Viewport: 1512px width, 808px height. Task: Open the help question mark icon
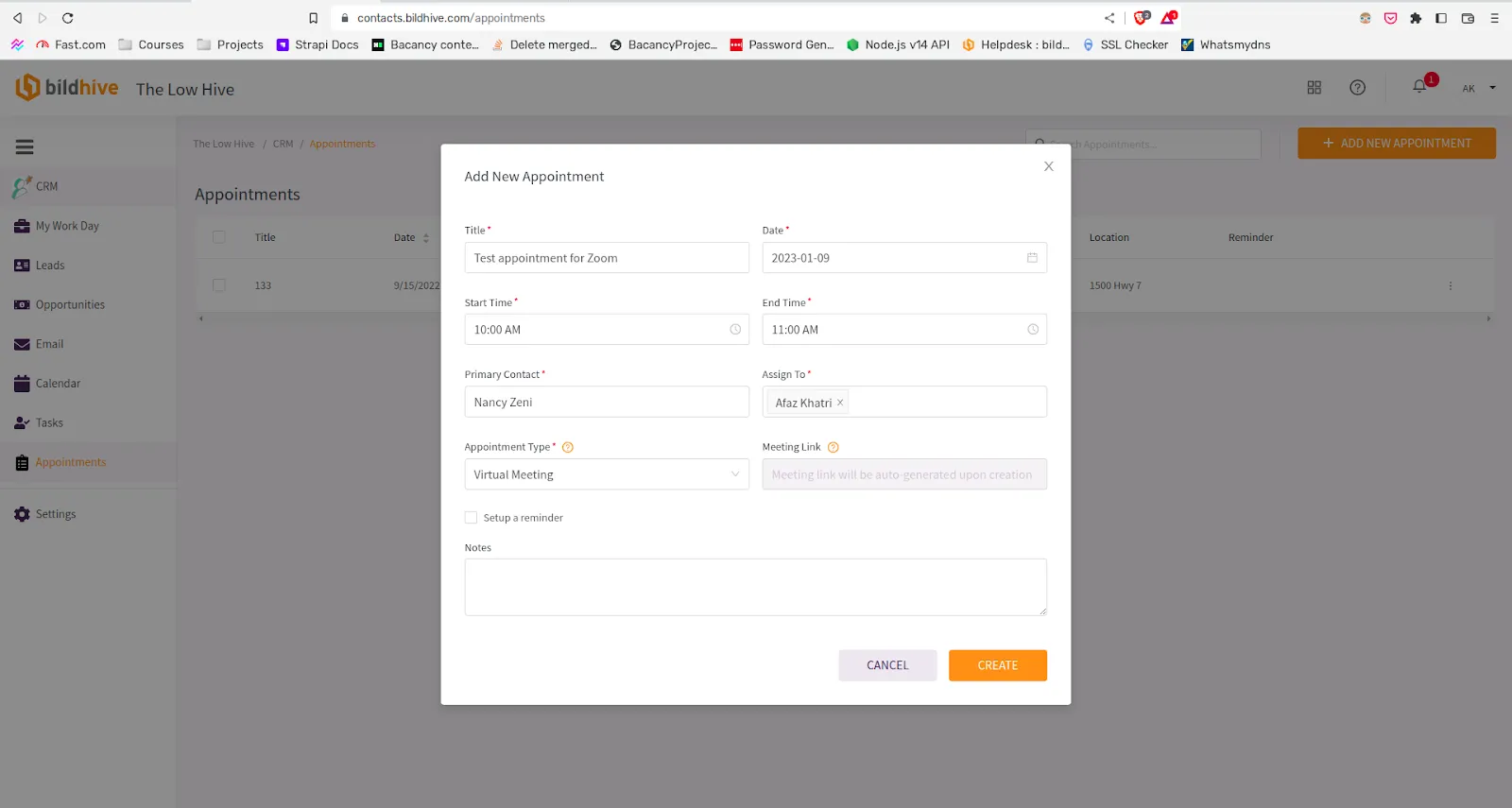(x=1357, y=88)
